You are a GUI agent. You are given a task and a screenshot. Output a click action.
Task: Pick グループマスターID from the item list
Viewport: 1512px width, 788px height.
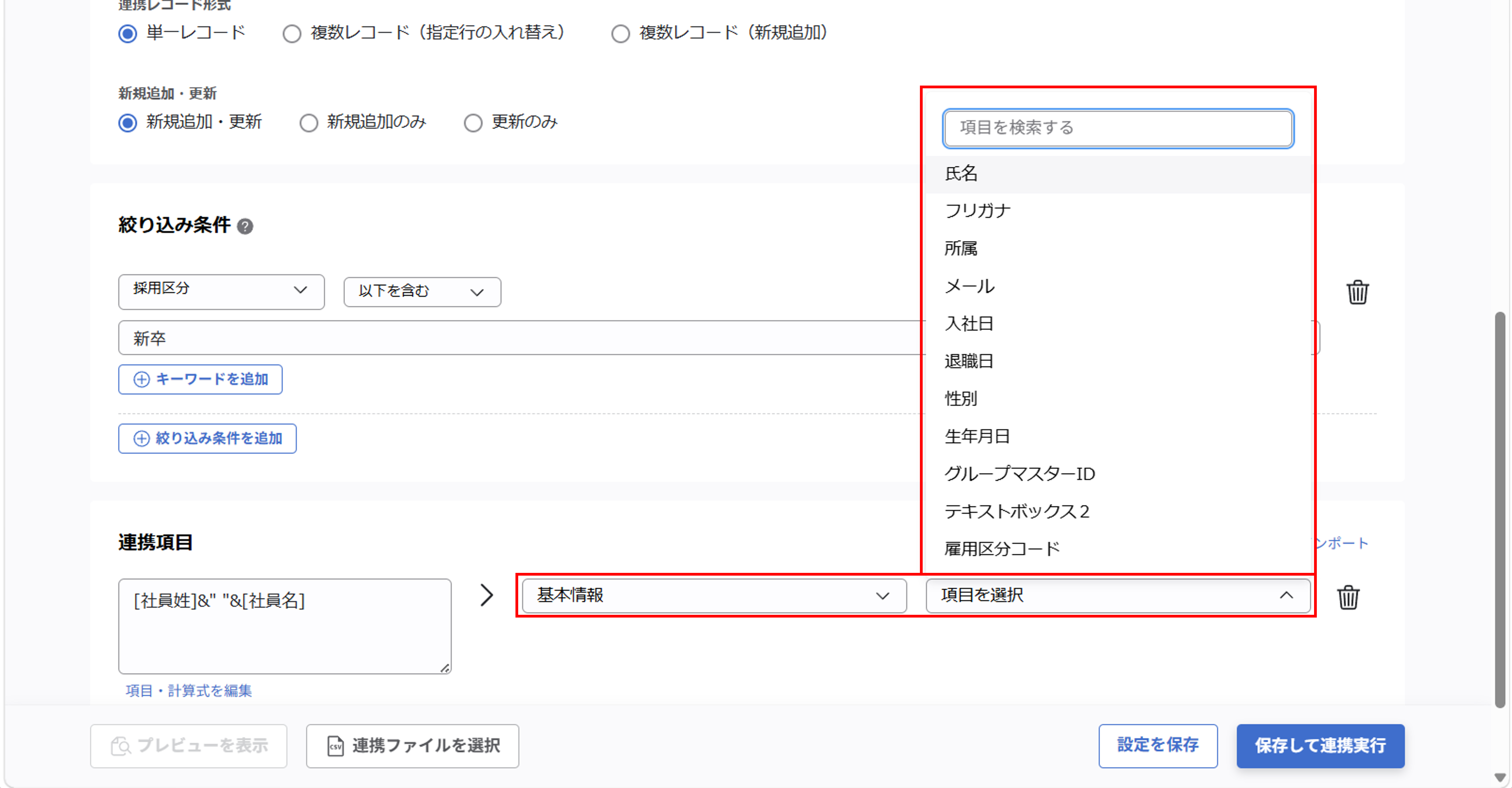tap(1118, 474)
